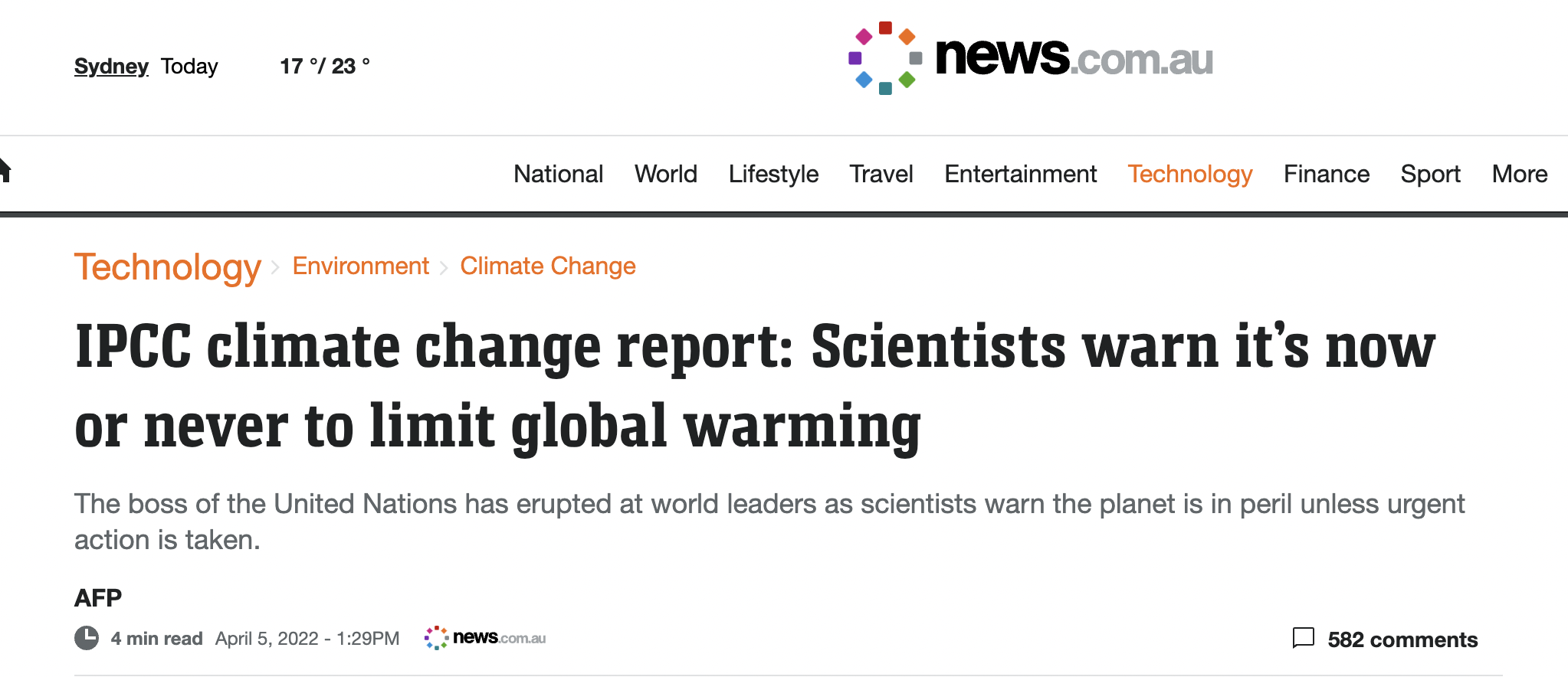The image size is (1568, 677).
Task: Click the 17°/23° temperature display
Action: pyautogui.click(x=325, y=66)
